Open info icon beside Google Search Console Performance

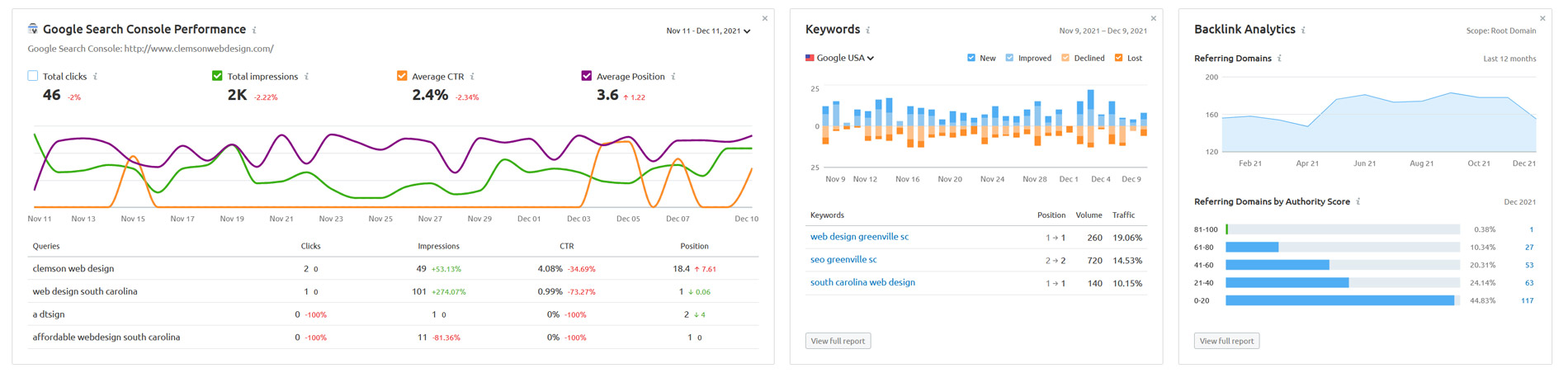[x=254, y=30]
